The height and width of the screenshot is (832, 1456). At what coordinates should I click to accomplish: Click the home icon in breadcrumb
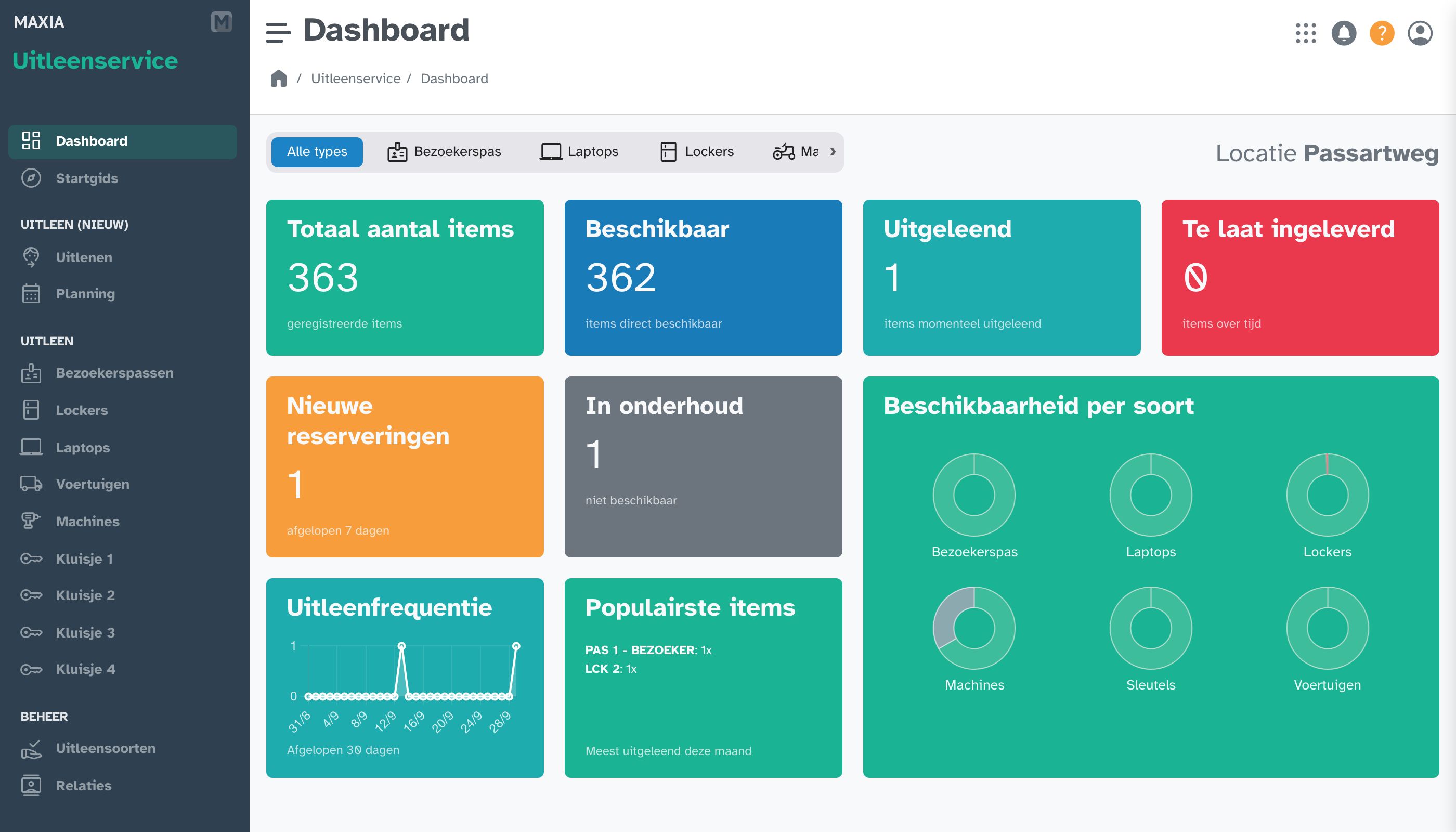tap(278, 79)
